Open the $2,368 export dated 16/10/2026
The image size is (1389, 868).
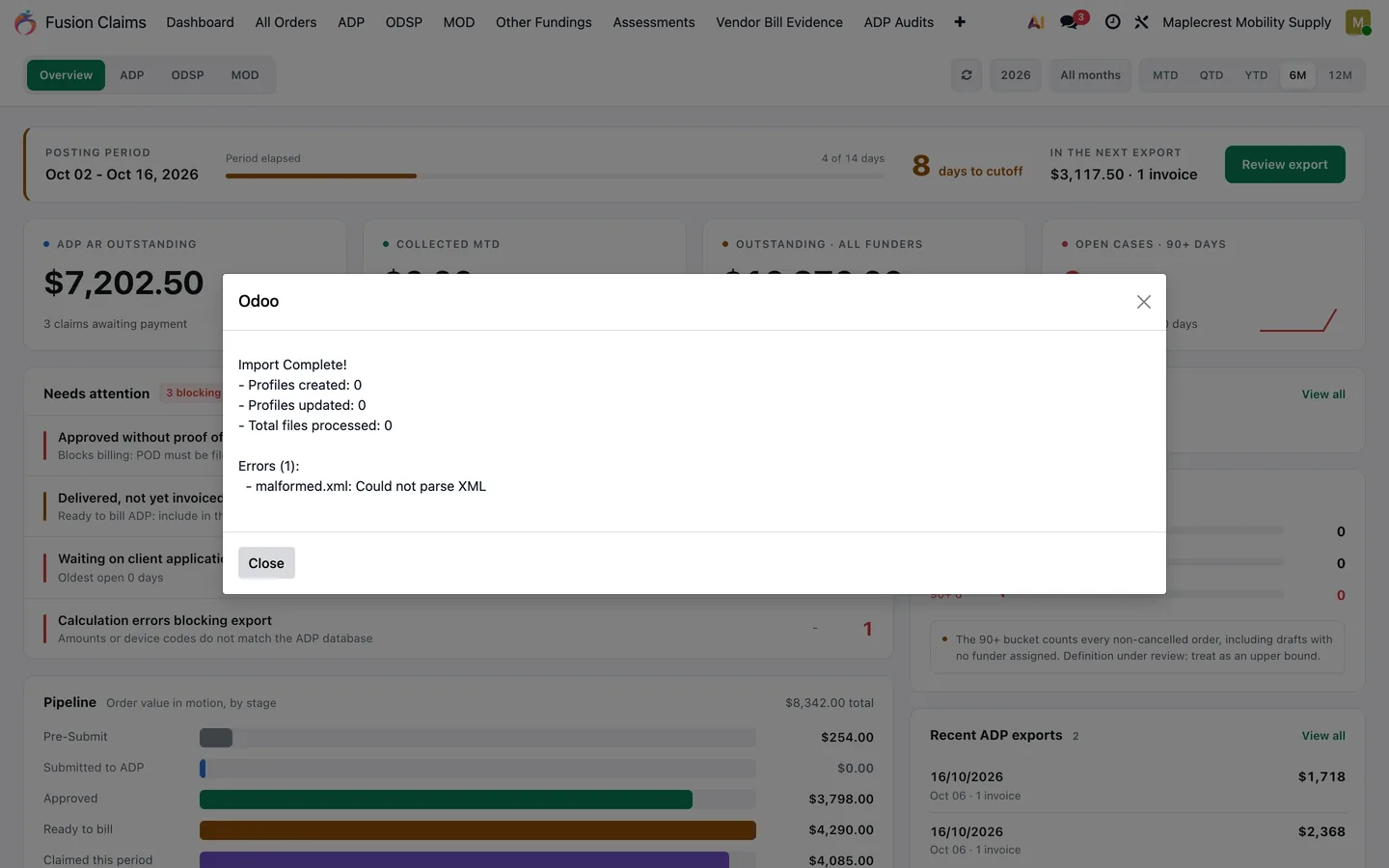click(1137, 840)
